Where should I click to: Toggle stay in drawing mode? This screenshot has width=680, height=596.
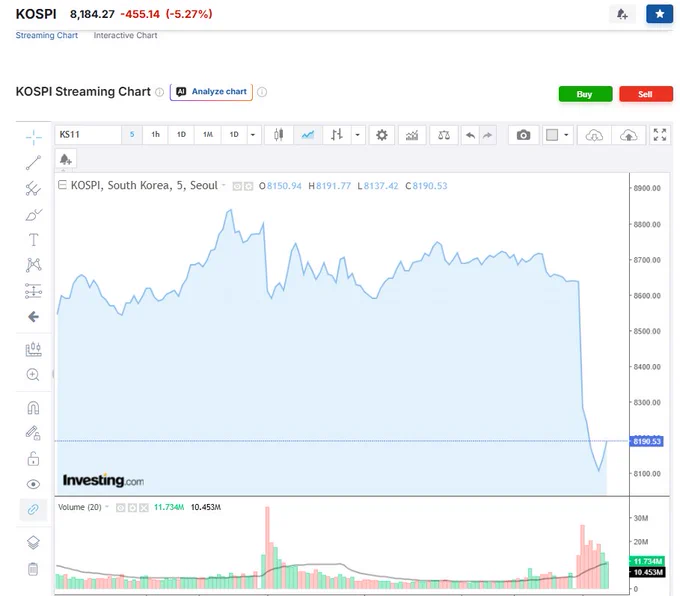pos(33,432)
